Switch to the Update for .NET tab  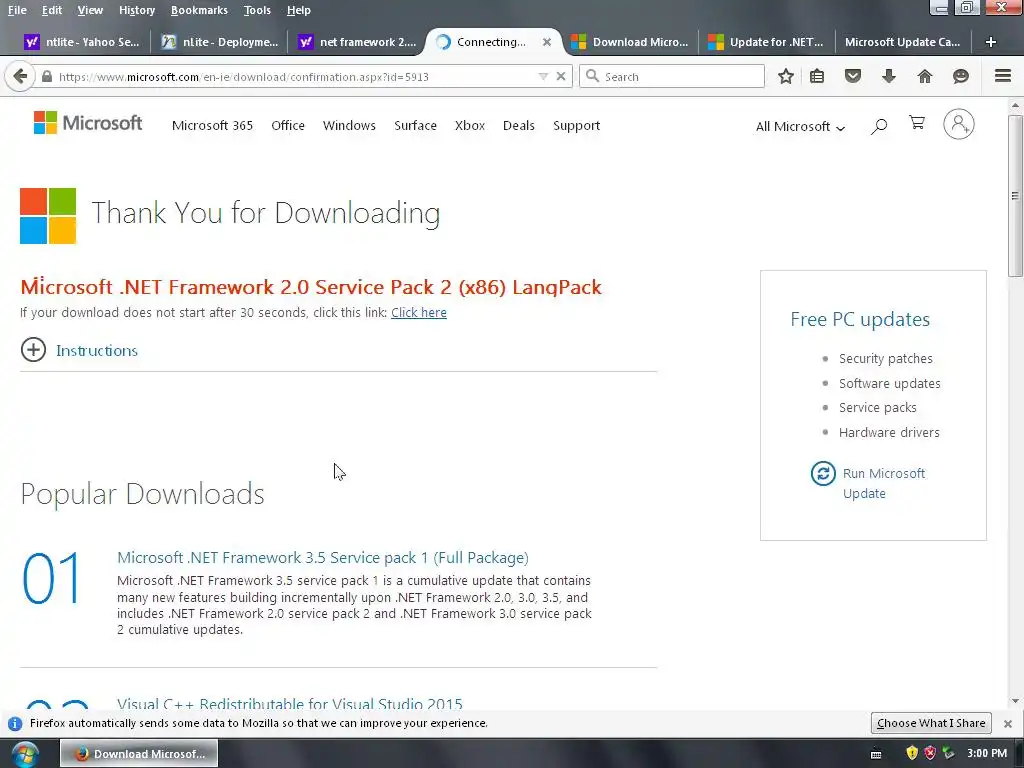pos(766,42)
